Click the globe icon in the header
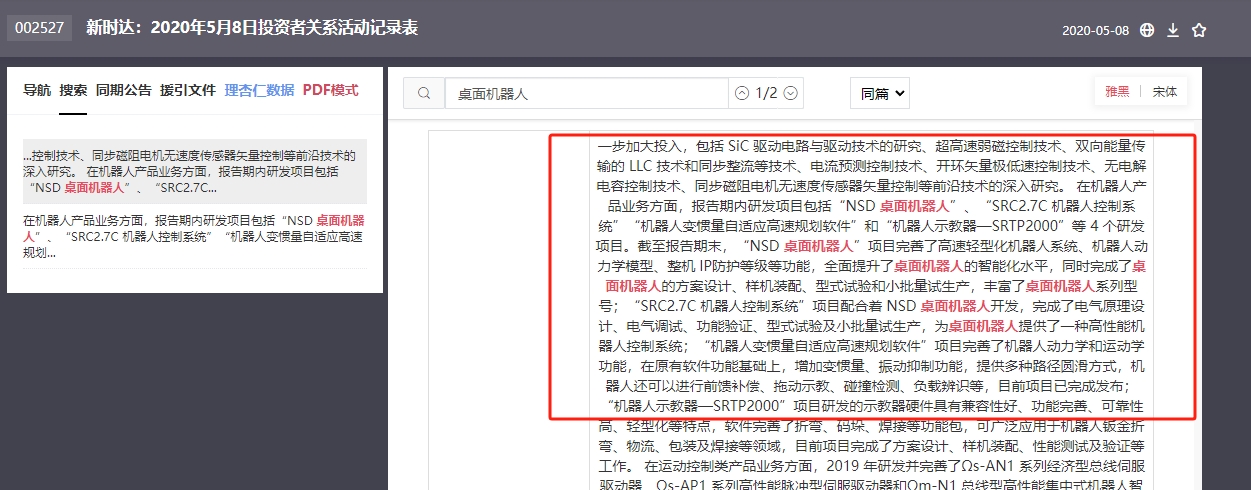The width and height of the screenshot is (1251, 490). click(x=1147, y=30)
